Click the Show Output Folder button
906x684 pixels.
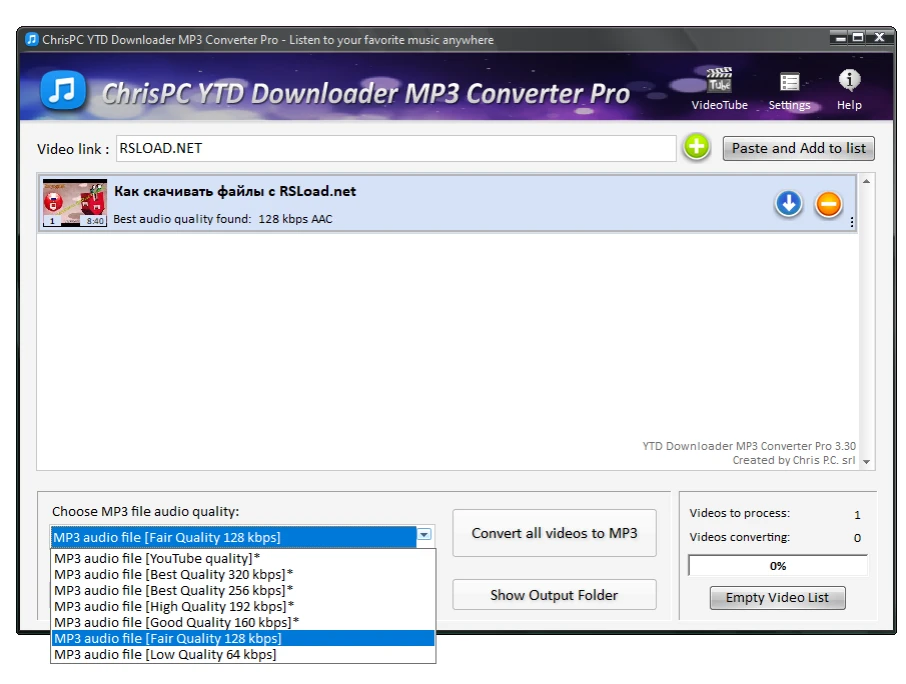point(554,595)
